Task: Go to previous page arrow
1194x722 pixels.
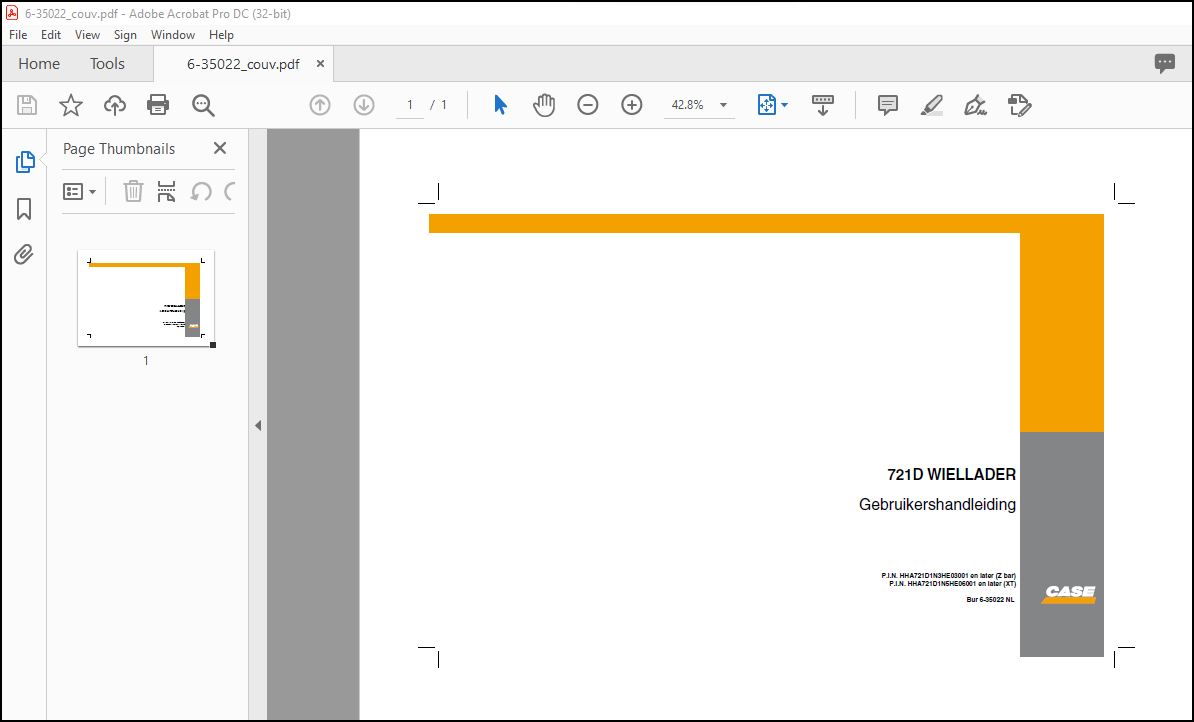Action: click(320, 105)
